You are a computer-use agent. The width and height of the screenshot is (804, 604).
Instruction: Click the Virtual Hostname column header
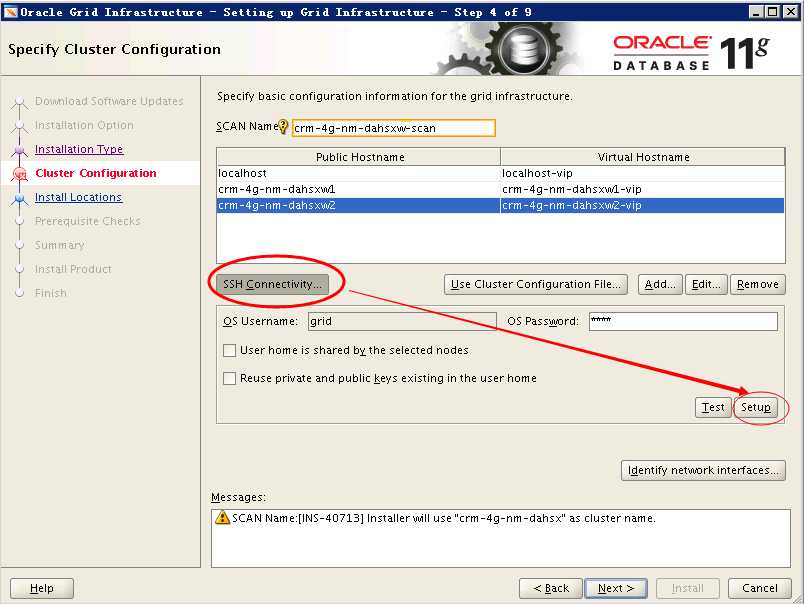(643, 157)
